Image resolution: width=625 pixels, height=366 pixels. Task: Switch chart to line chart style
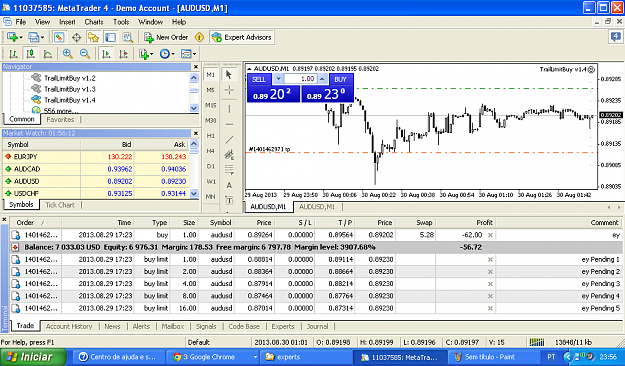click(x=47, y=53)
